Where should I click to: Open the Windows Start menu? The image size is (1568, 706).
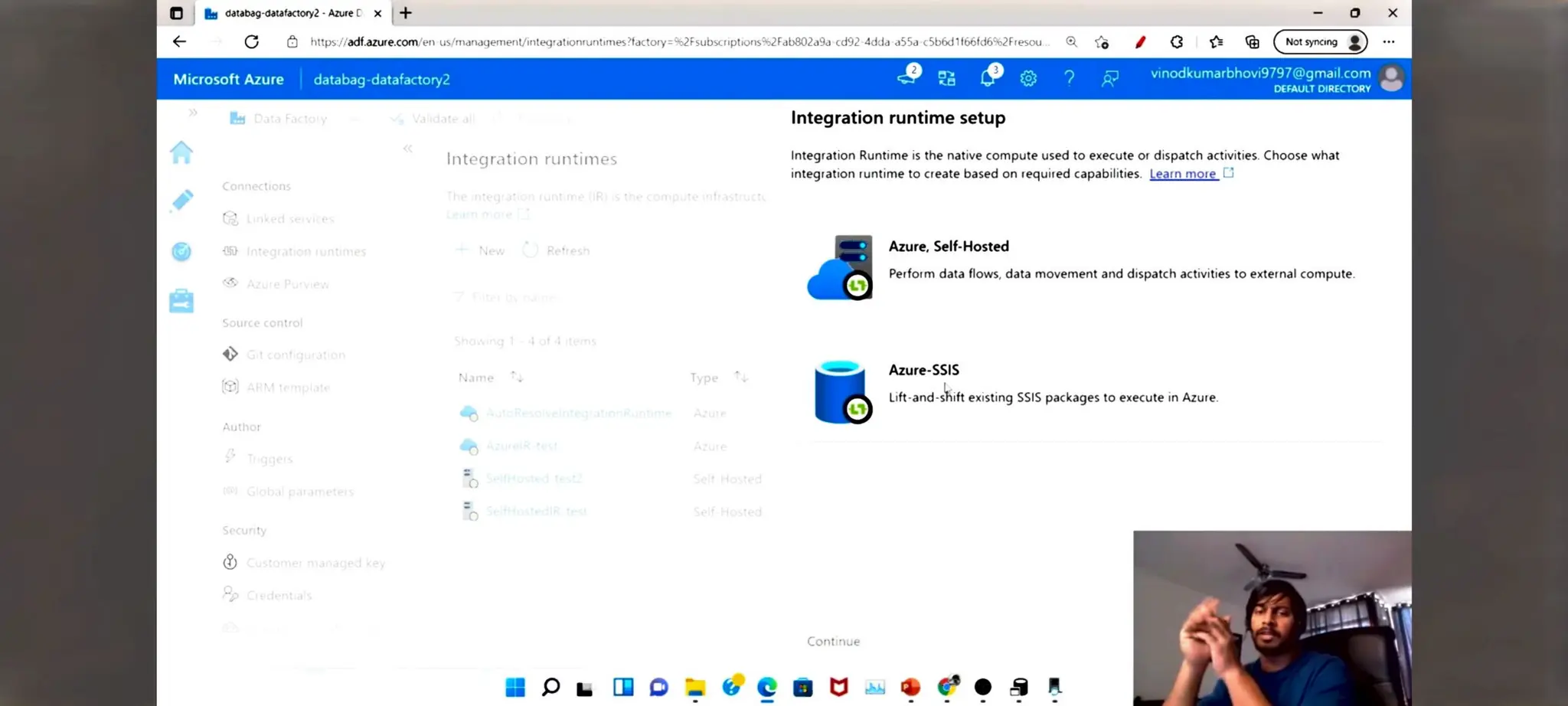pyautogui.click(x=515, y=687)
